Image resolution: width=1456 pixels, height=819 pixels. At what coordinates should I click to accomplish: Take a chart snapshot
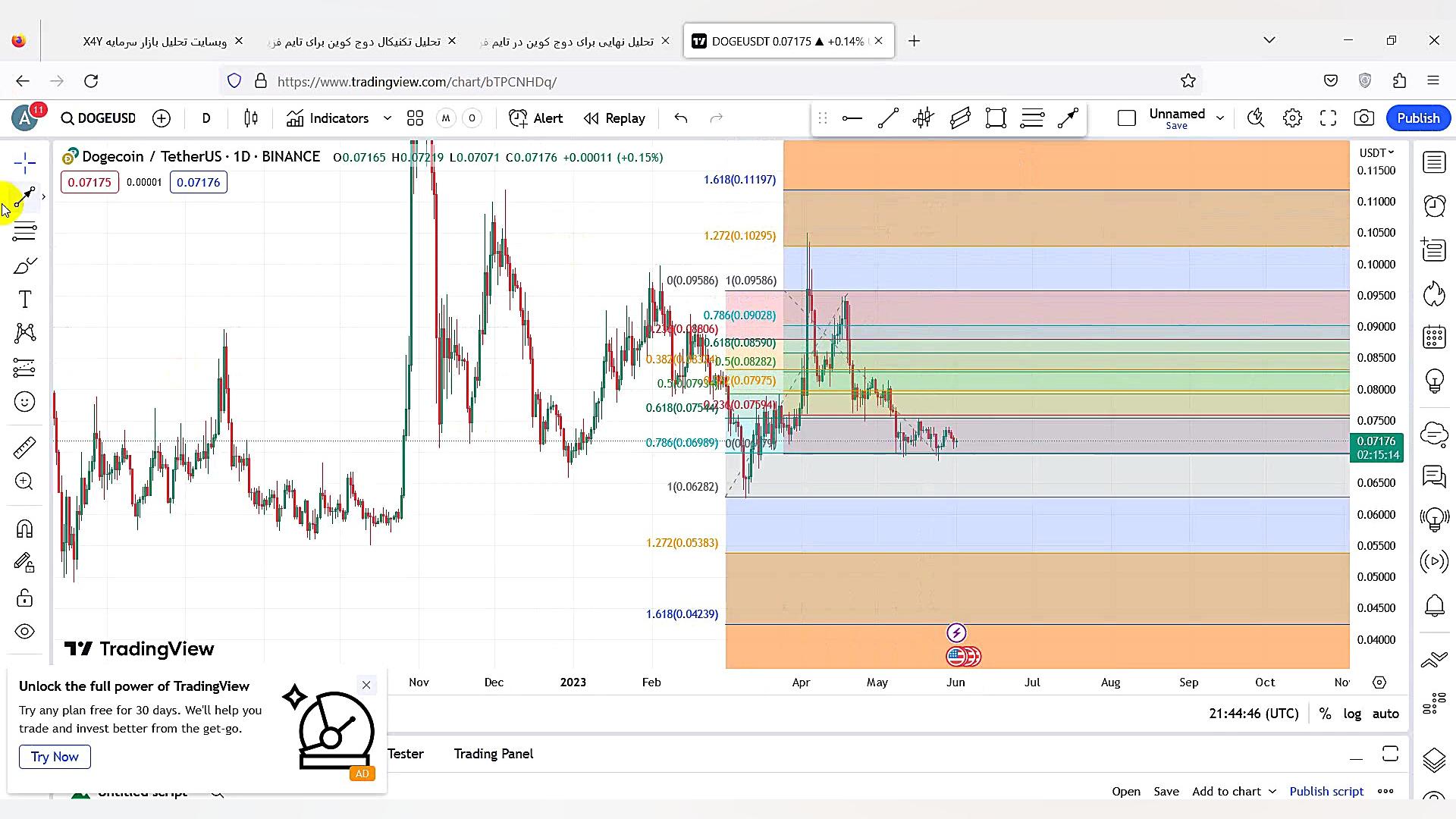click(1363, 118)
